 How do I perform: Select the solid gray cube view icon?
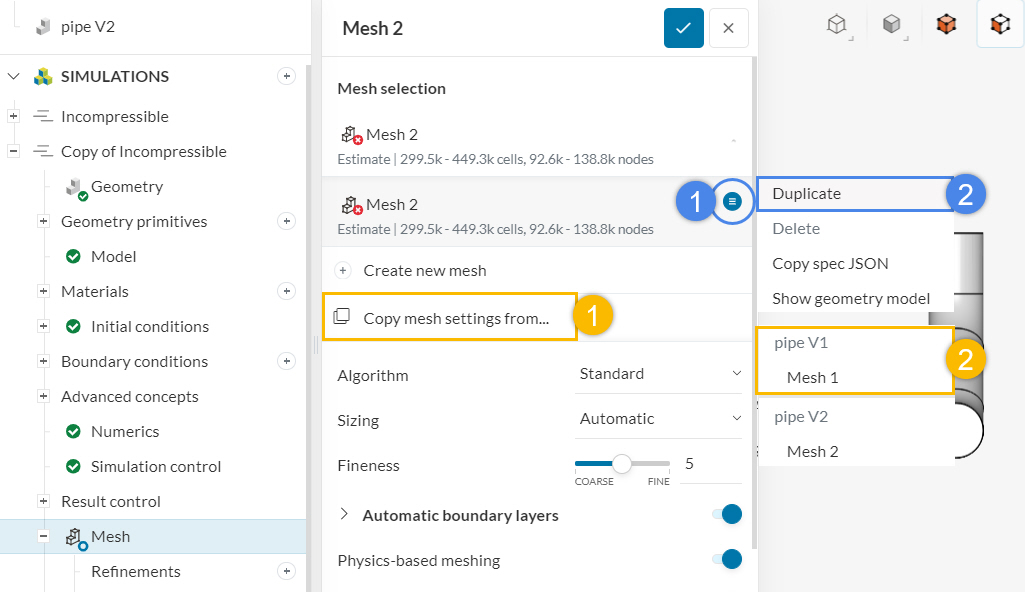pos(891,25)
